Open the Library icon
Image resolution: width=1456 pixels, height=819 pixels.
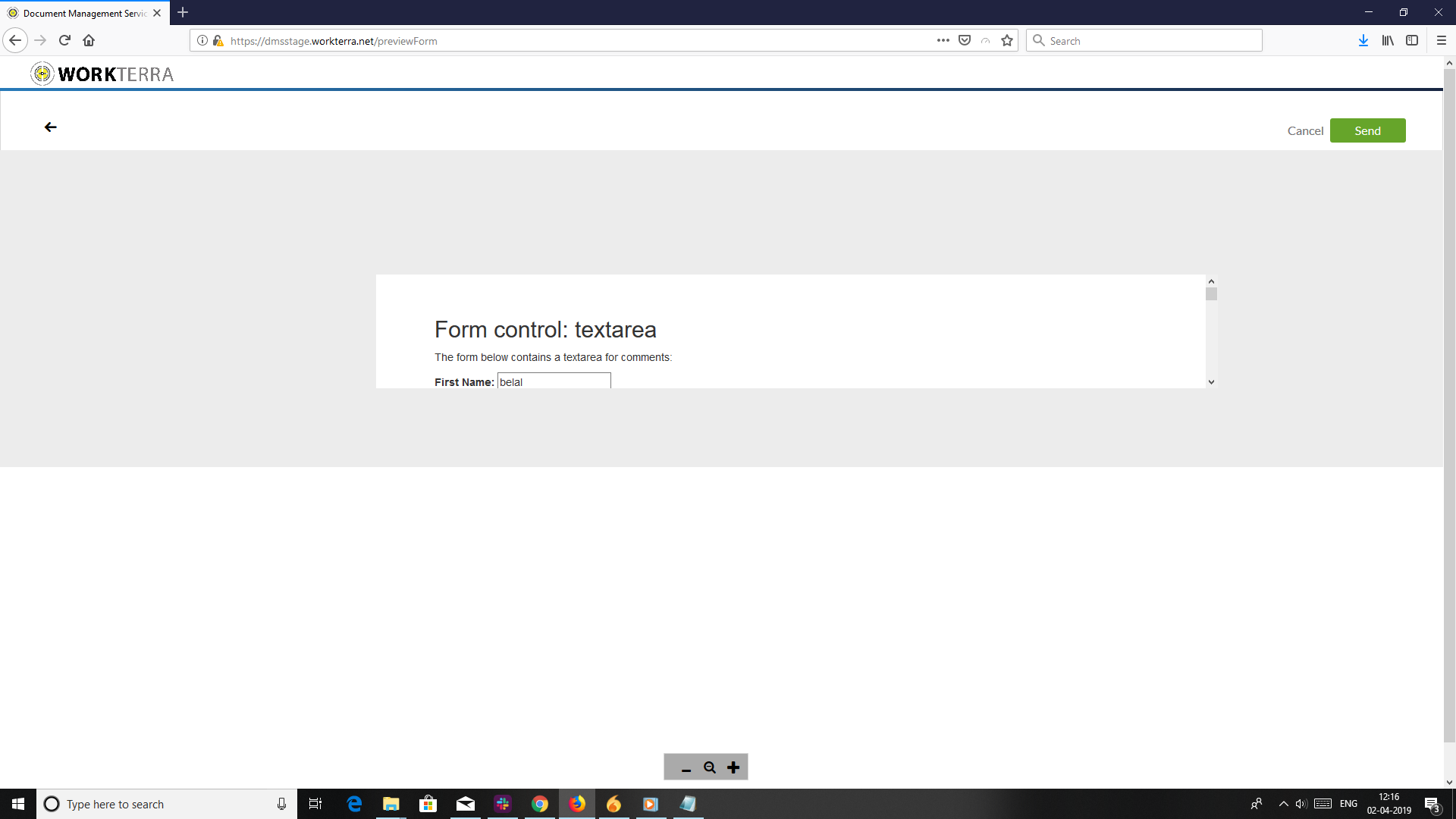click(1388, 40)
